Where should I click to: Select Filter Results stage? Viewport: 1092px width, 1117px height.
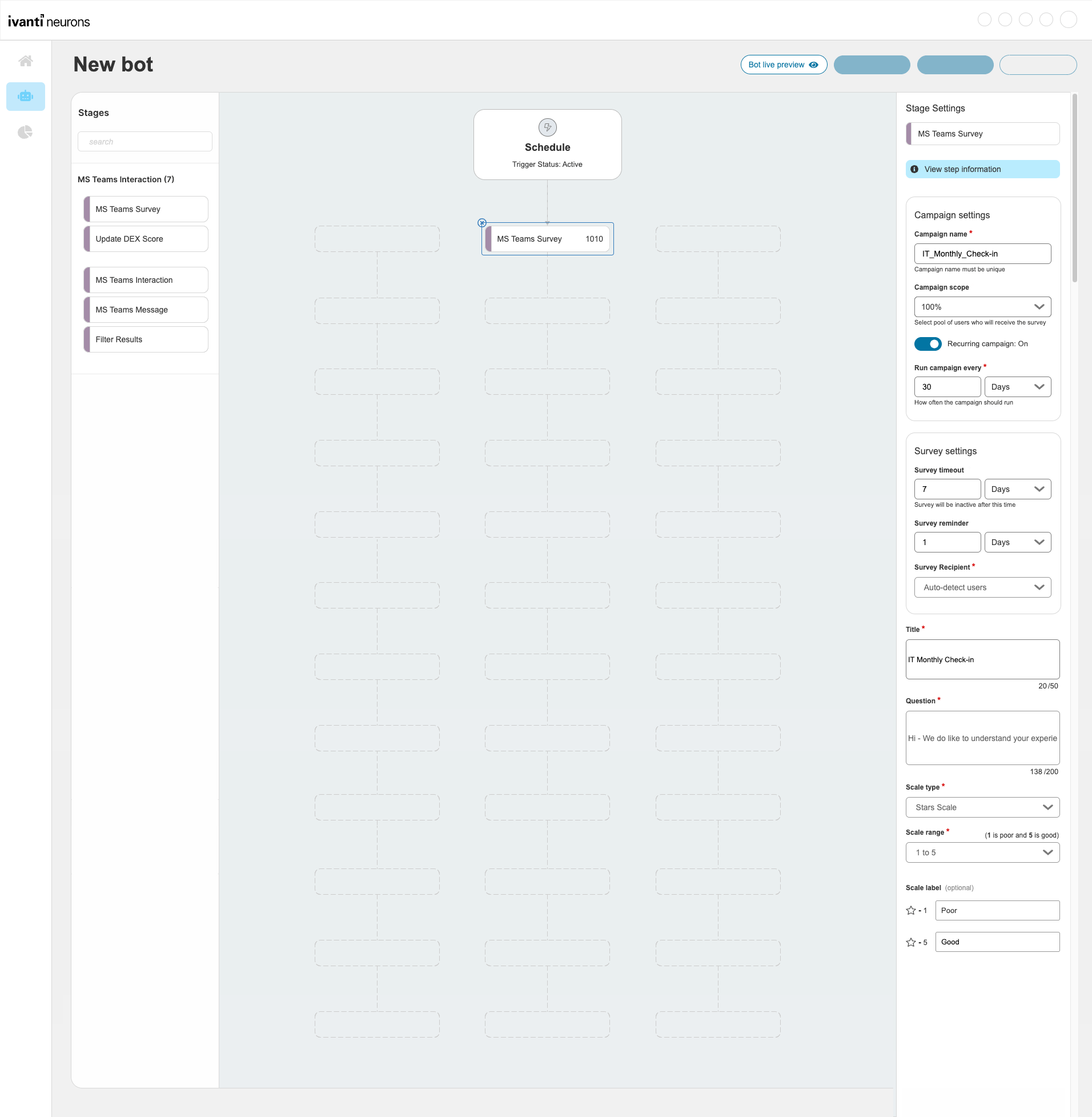(146, 340)
